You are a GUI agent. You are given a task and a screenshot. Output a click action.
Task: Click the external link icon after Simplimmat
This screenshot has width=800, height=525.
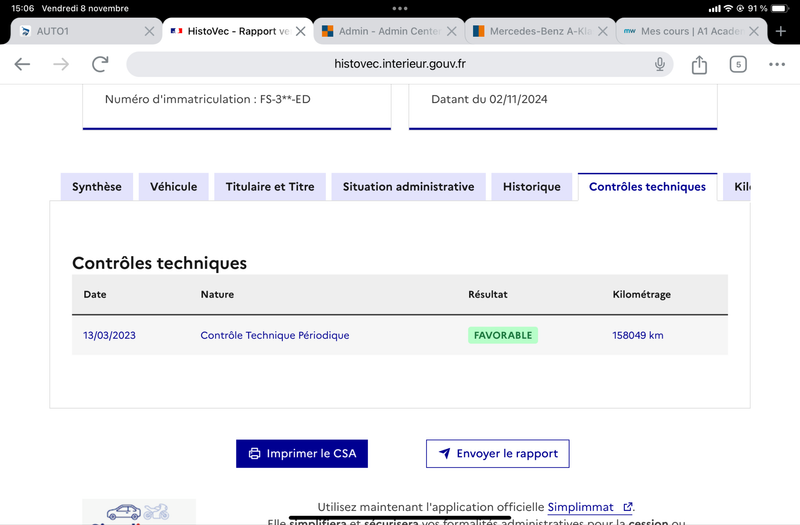pos(628,507)
